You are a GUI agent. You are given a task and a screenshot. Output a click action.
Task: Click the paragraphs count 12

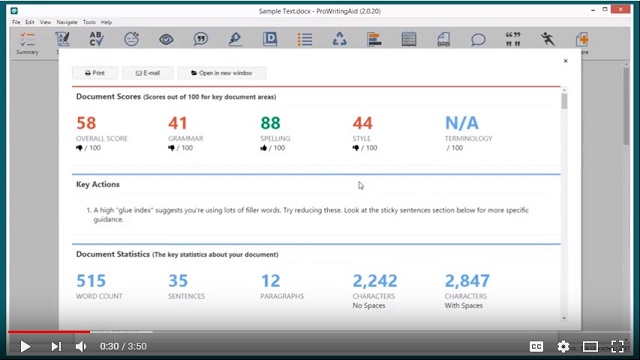point(270,281)
